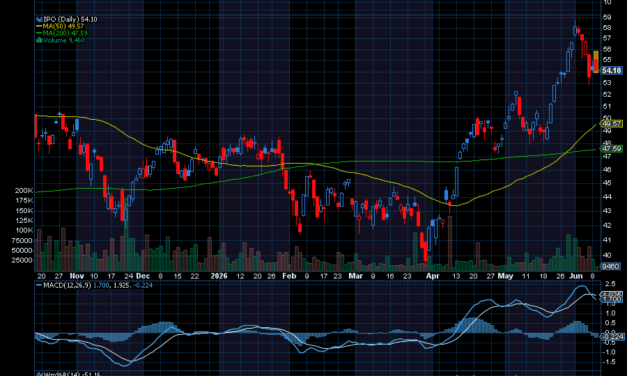Click the '2026' year axis label
The height and width of the screenshot is (376, 627).
pyautogui.click(x=219, y=276)
